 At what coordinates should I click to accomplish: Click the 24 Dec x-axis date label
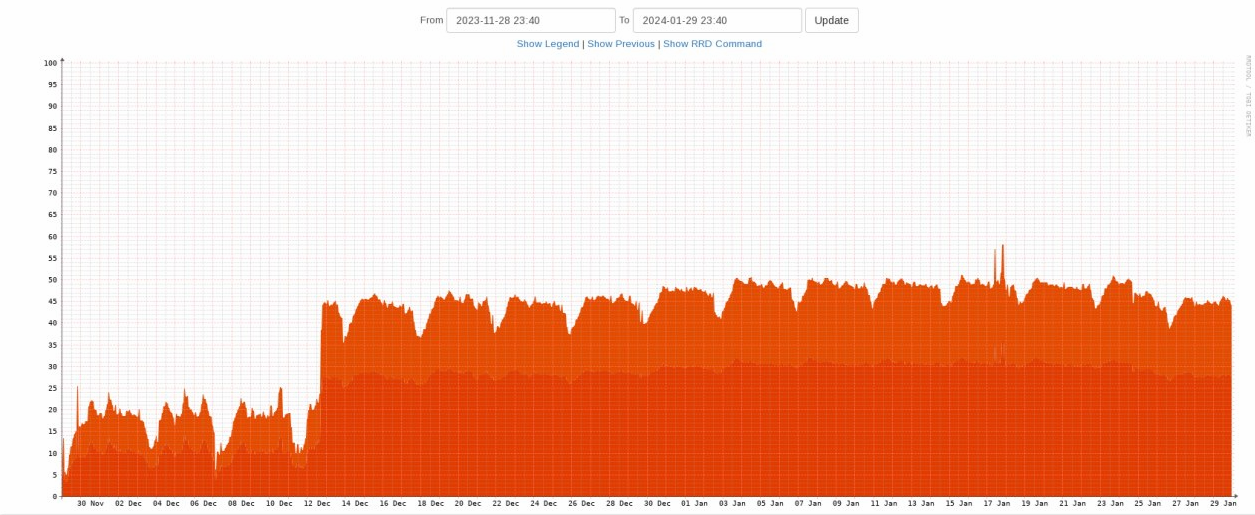click(542, 504)
